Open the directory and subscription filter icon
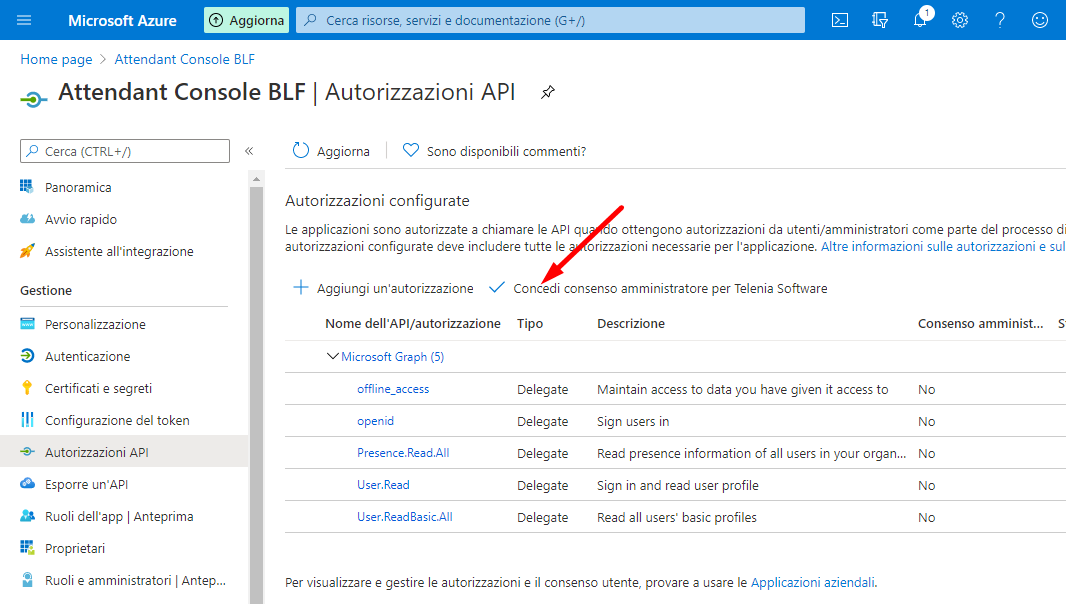This screenshot has height=604, width=1066. 880,20
